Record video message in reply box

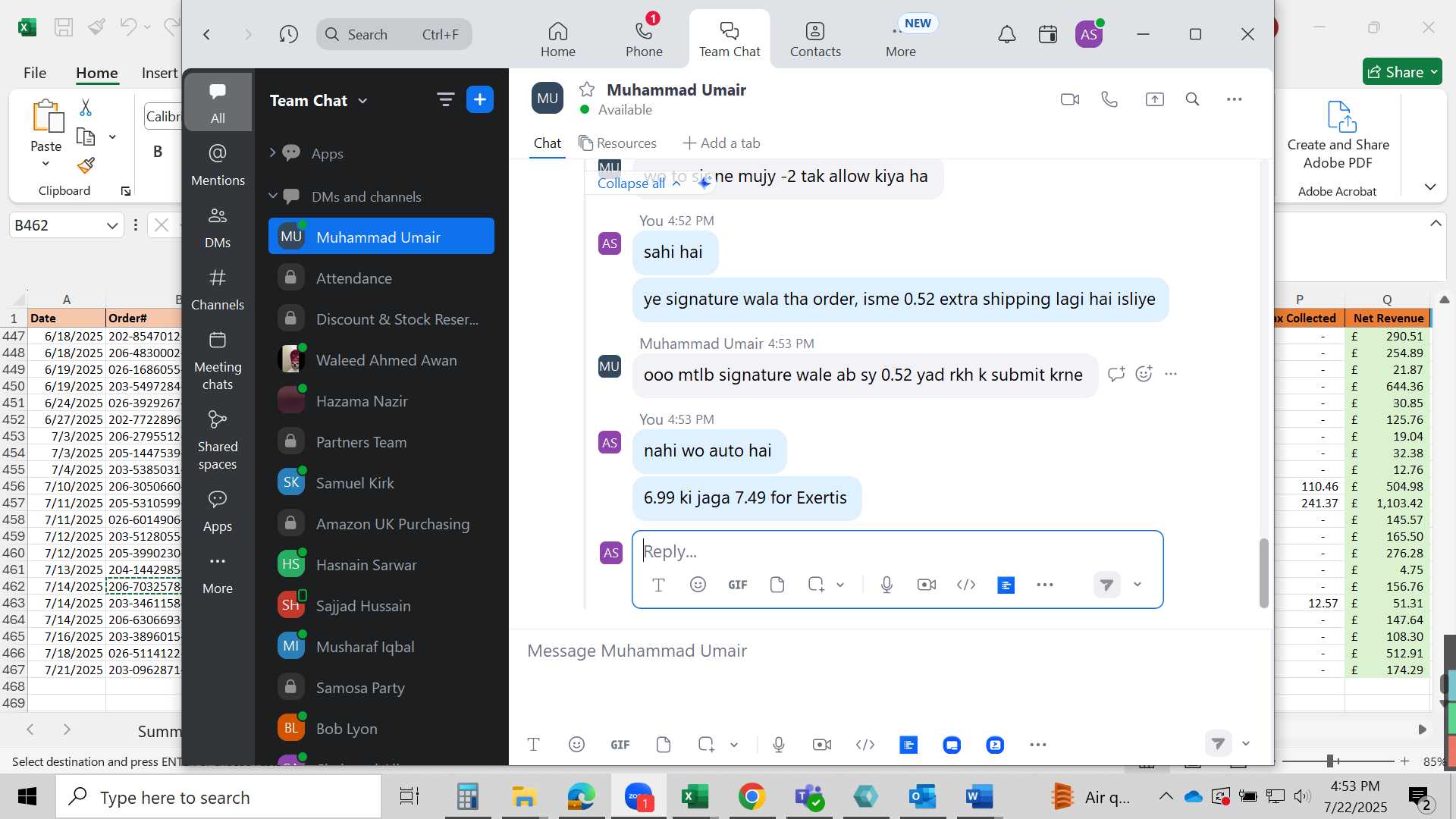[926, 585]
